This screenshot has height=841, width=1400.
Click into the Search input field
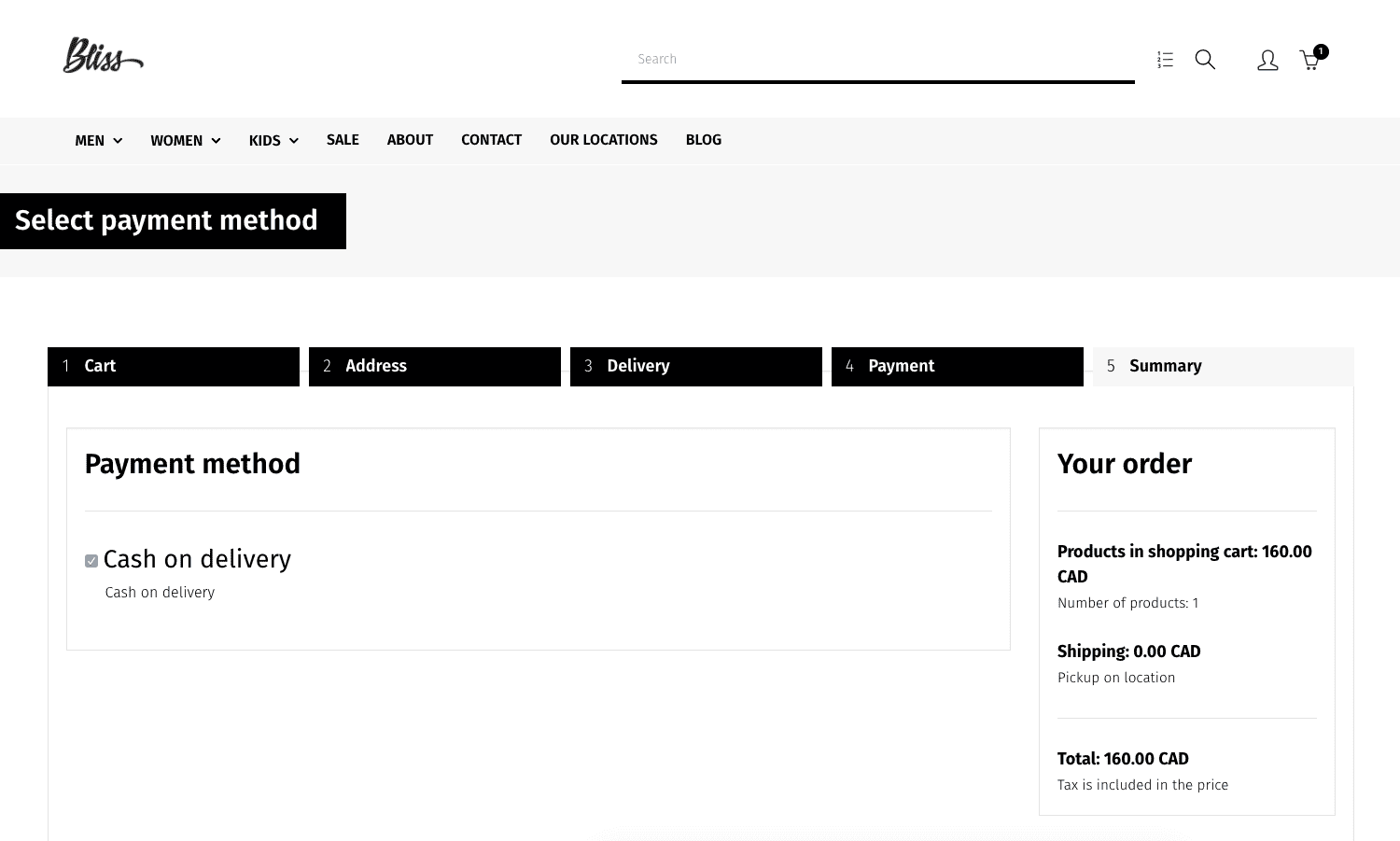[877, 59]
